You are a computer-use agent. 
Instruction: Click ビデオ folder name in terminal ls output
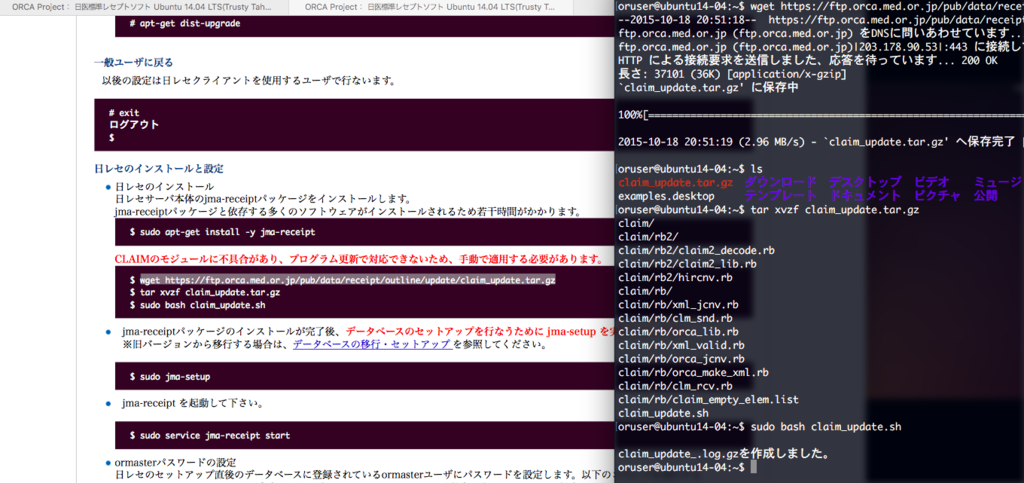coord(931,182)
